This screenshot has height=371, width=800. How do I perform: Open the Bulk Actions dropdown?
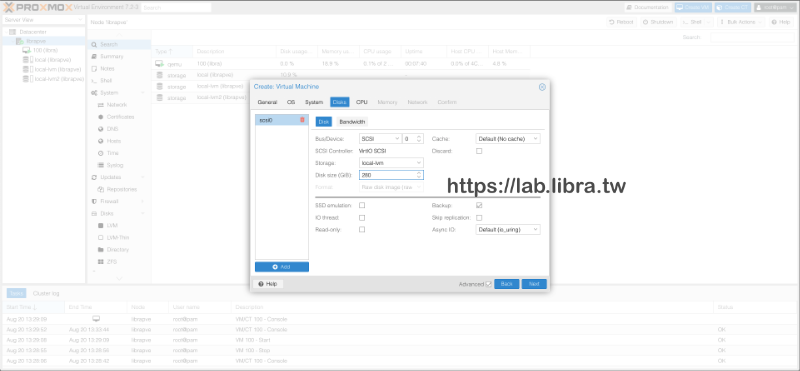741,22
